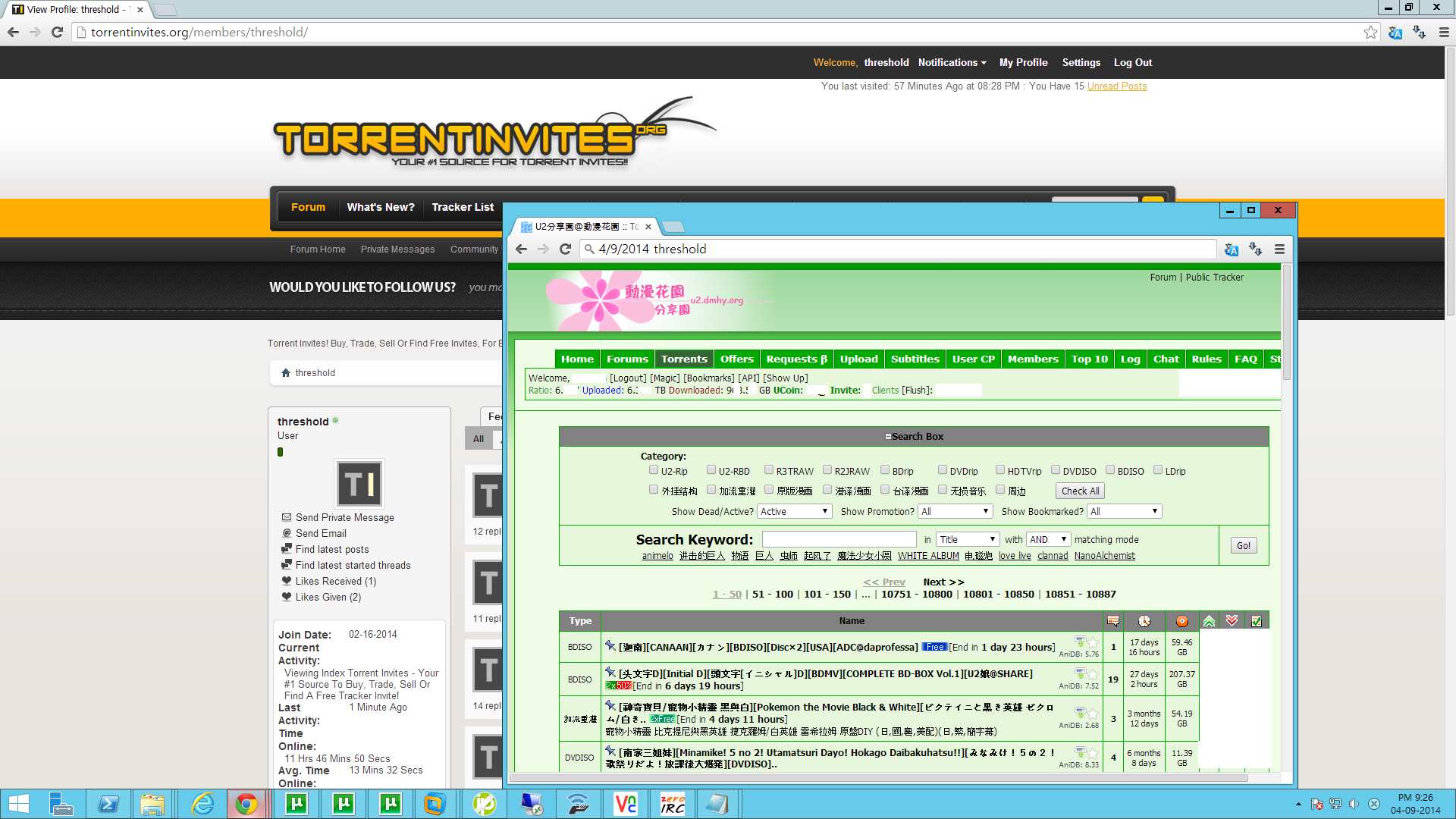Click the comments column icon in torrent table header
This screenshot has height=819, width=1456.
[x=1113, y=621]
